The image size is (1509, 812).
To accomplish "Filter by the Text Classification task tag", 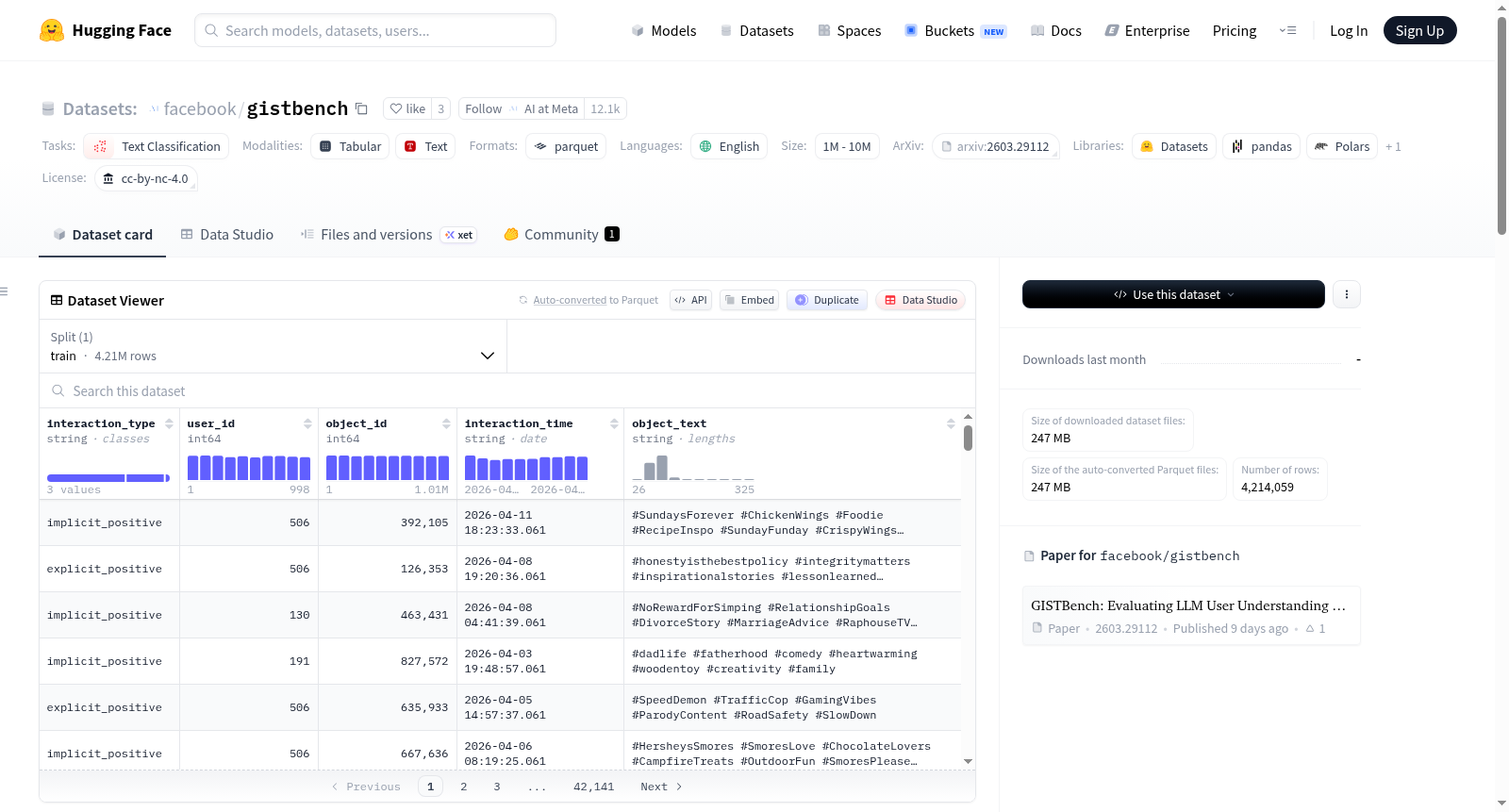I will pos(157,146).
